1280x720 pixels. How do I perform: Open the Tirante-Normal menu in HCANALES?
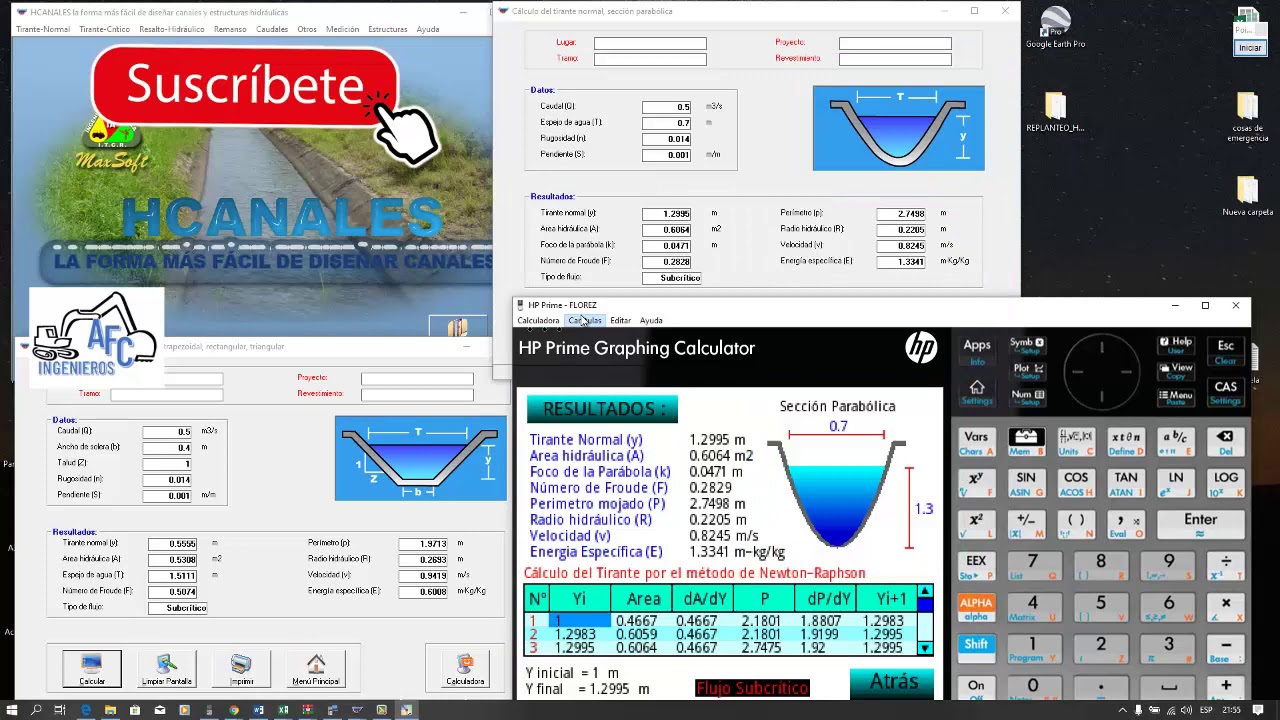click(x=43, y=29)
